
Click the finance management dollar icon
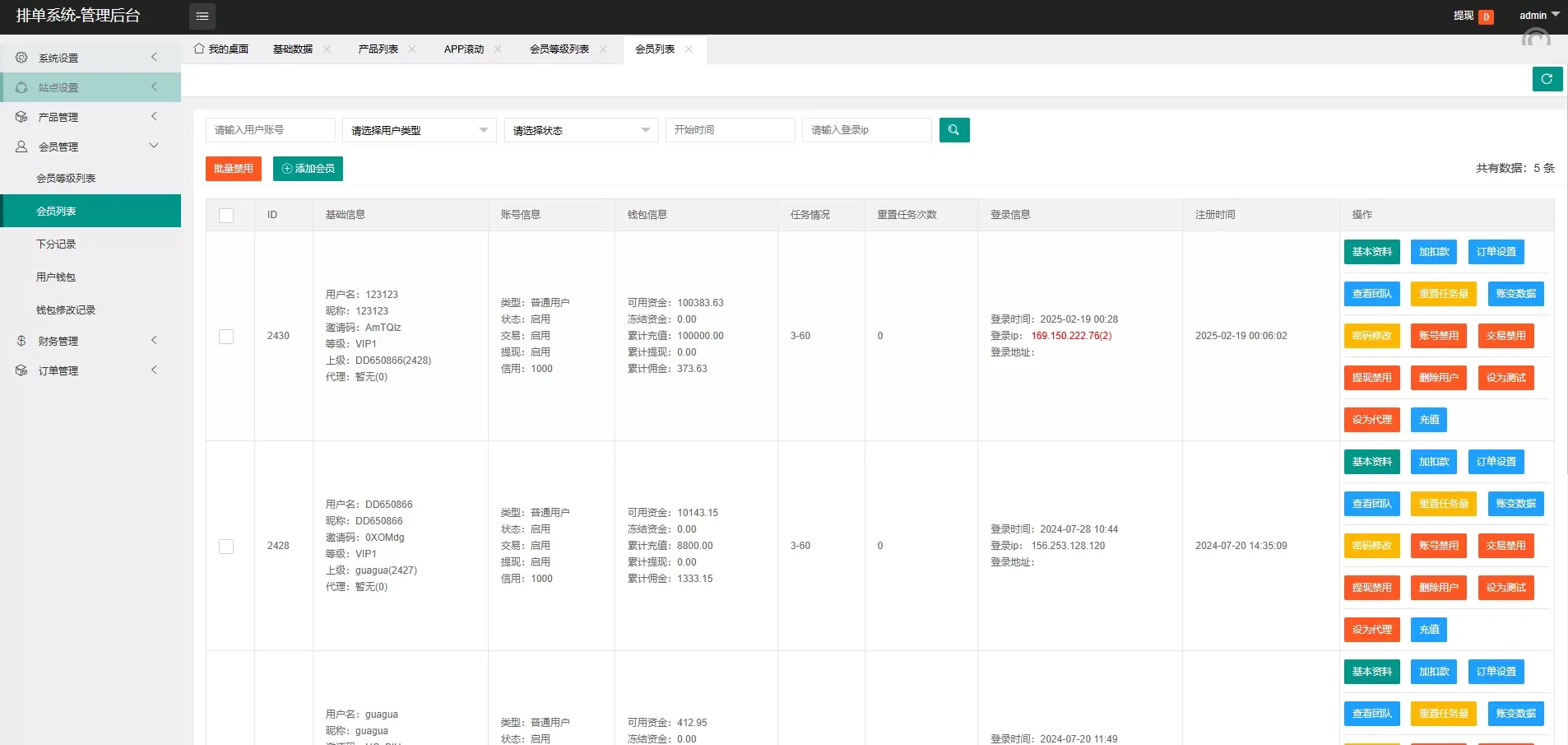pyautogui.click(x=21, y=341)
